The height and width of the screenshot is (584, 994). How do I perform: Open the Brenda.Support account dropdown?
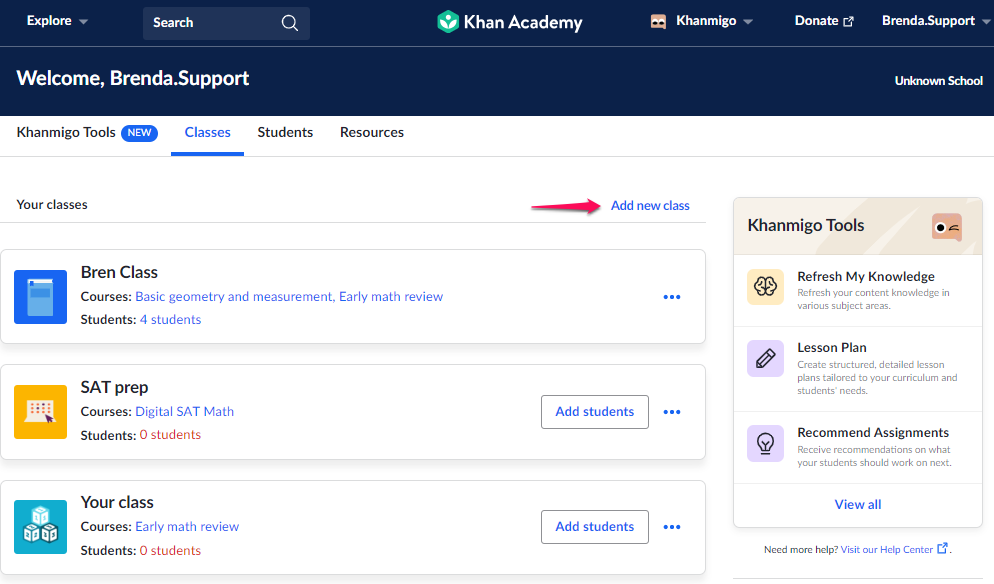point(936,21)
